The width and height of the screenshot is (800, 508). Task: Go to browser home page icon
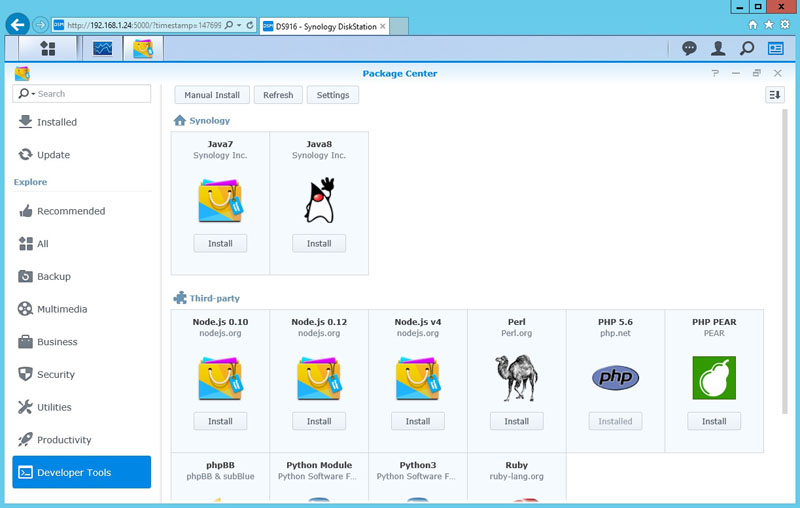coord(753,24)
